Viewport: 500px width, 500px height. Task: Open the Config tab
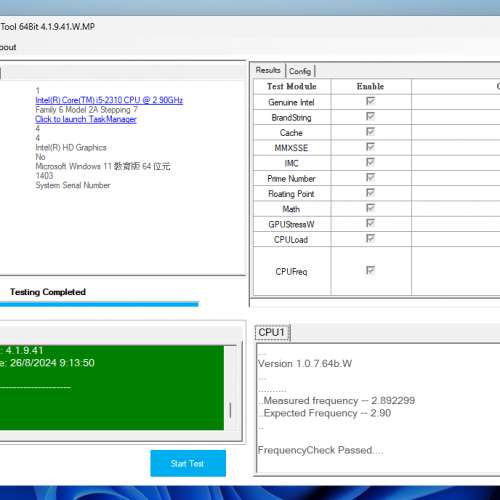tap(300, 71)
